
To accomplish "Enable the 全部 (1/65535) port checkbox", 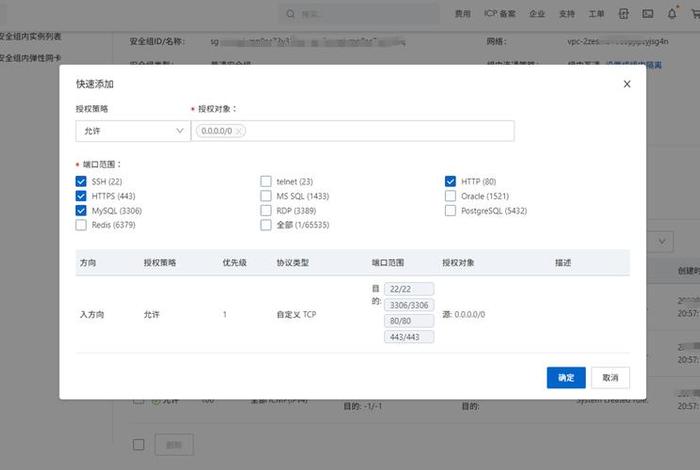I will tap(266, 225).
